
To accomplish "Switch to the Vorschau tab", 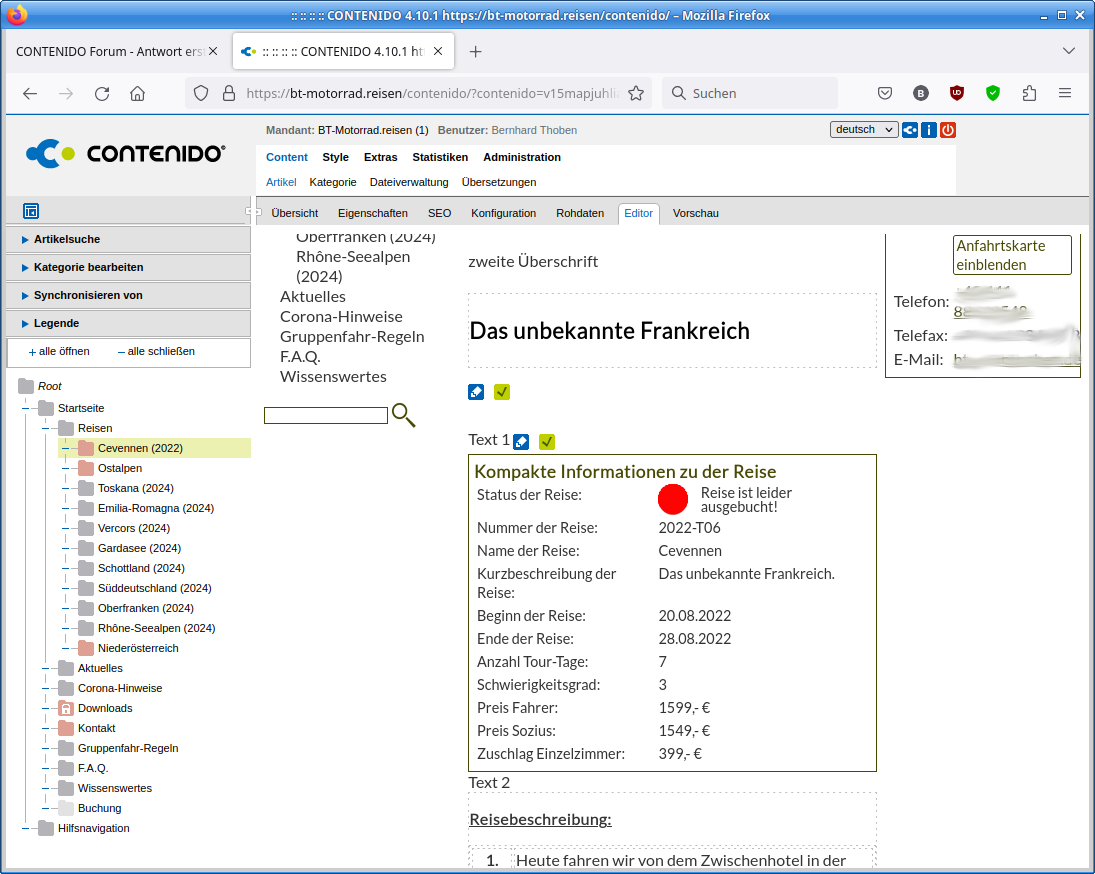I will [695, 213].
